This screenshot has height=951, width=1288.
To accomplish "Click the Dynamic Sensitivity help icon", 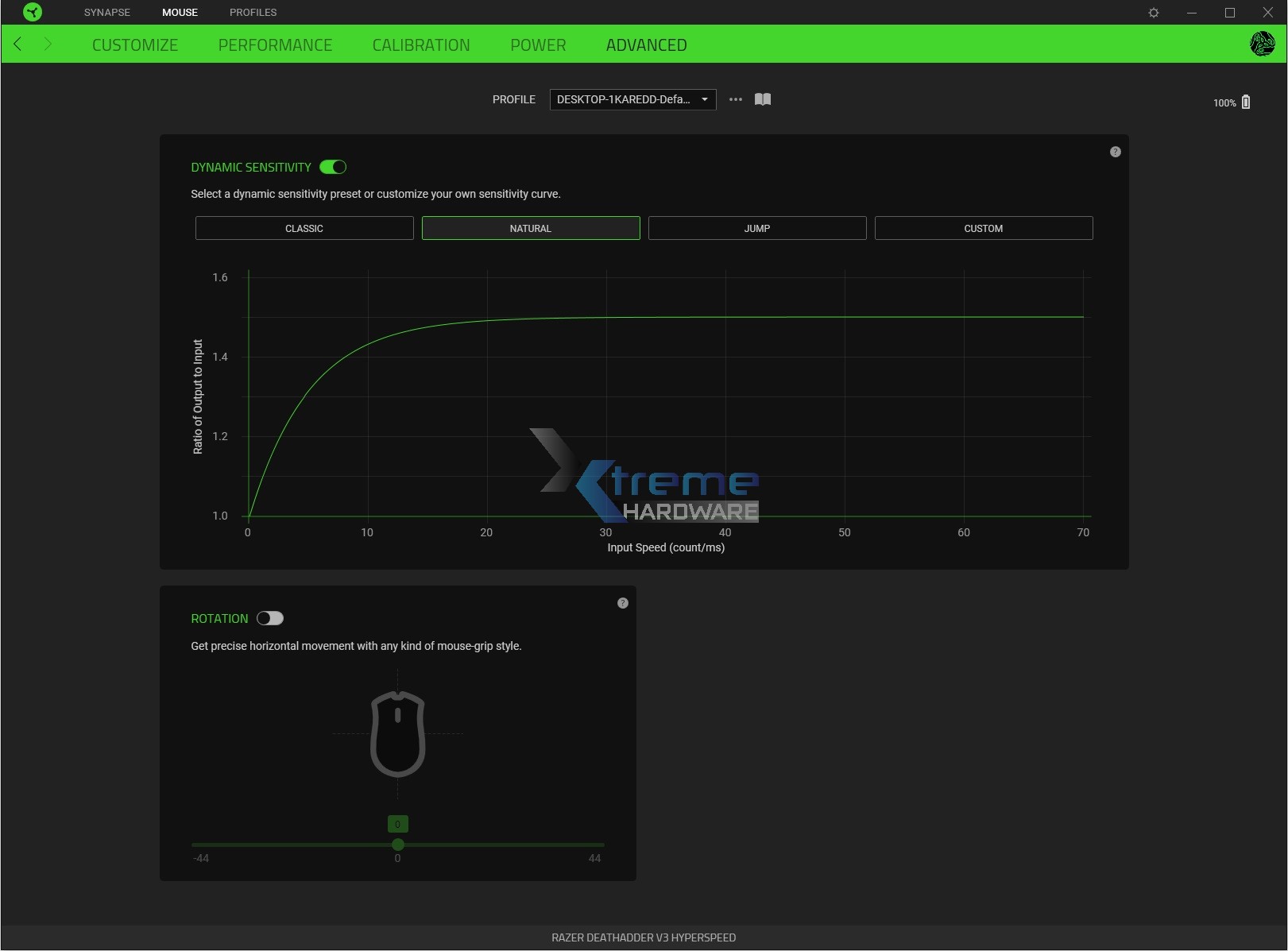I will click(x=1114, y=151).
